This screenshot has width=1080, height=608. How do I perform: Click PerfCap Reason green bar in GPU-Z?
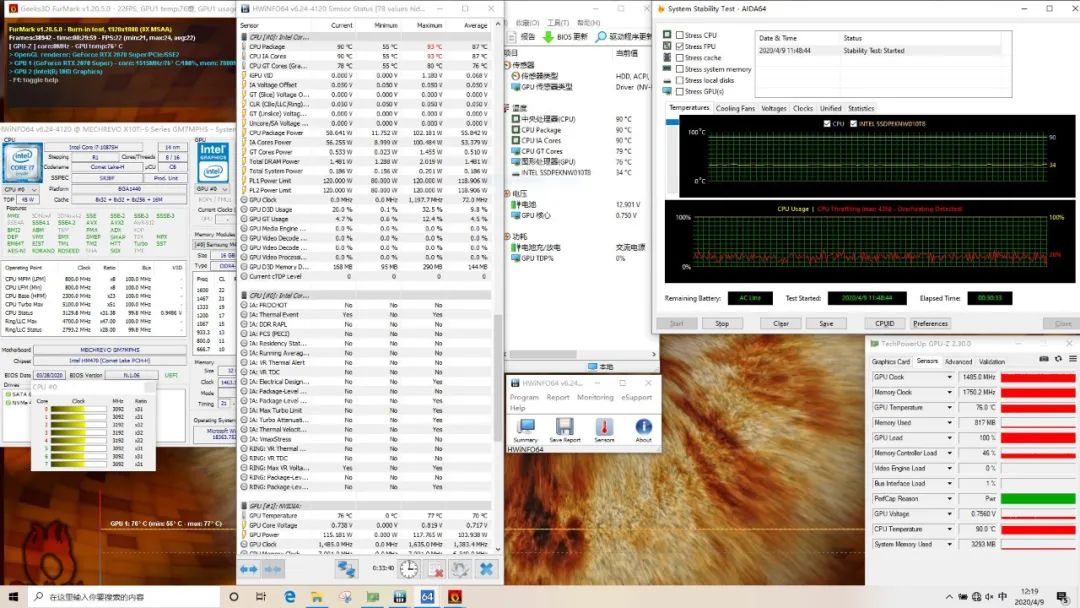pos(1037,499)
